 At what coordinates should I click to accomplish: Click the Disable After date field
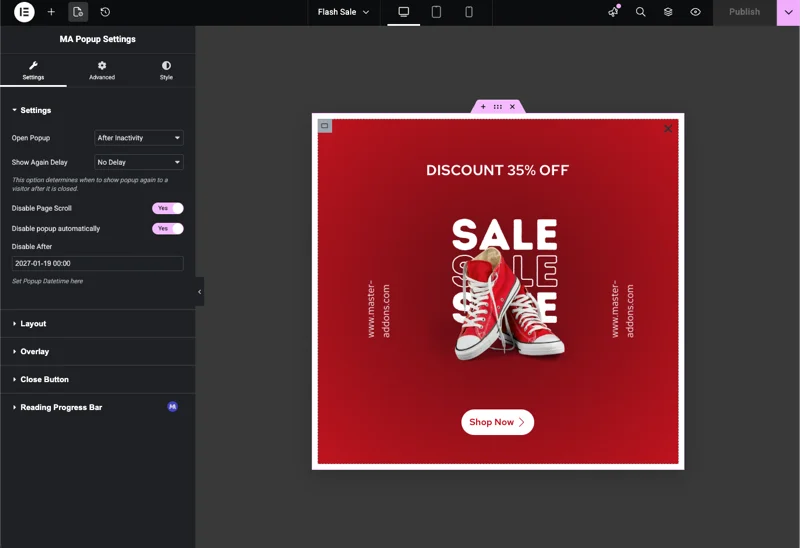(97, 263)
